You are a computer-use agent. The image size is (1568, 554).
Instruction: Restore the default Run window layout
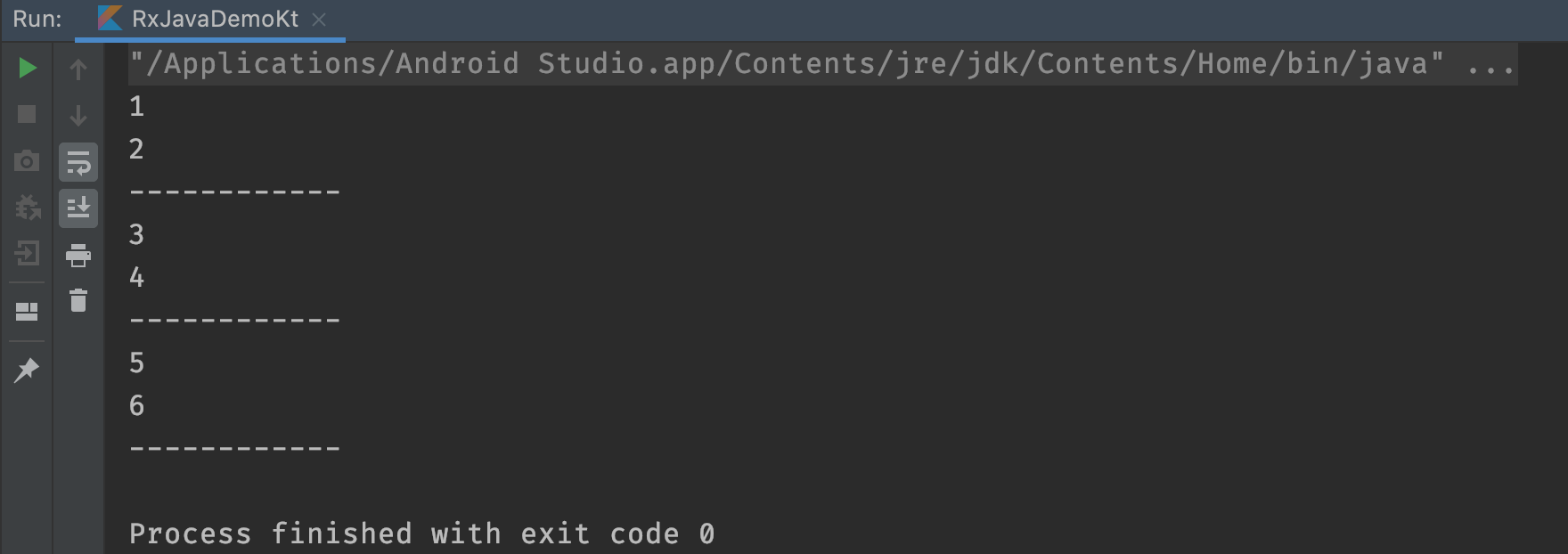(27, 311)
